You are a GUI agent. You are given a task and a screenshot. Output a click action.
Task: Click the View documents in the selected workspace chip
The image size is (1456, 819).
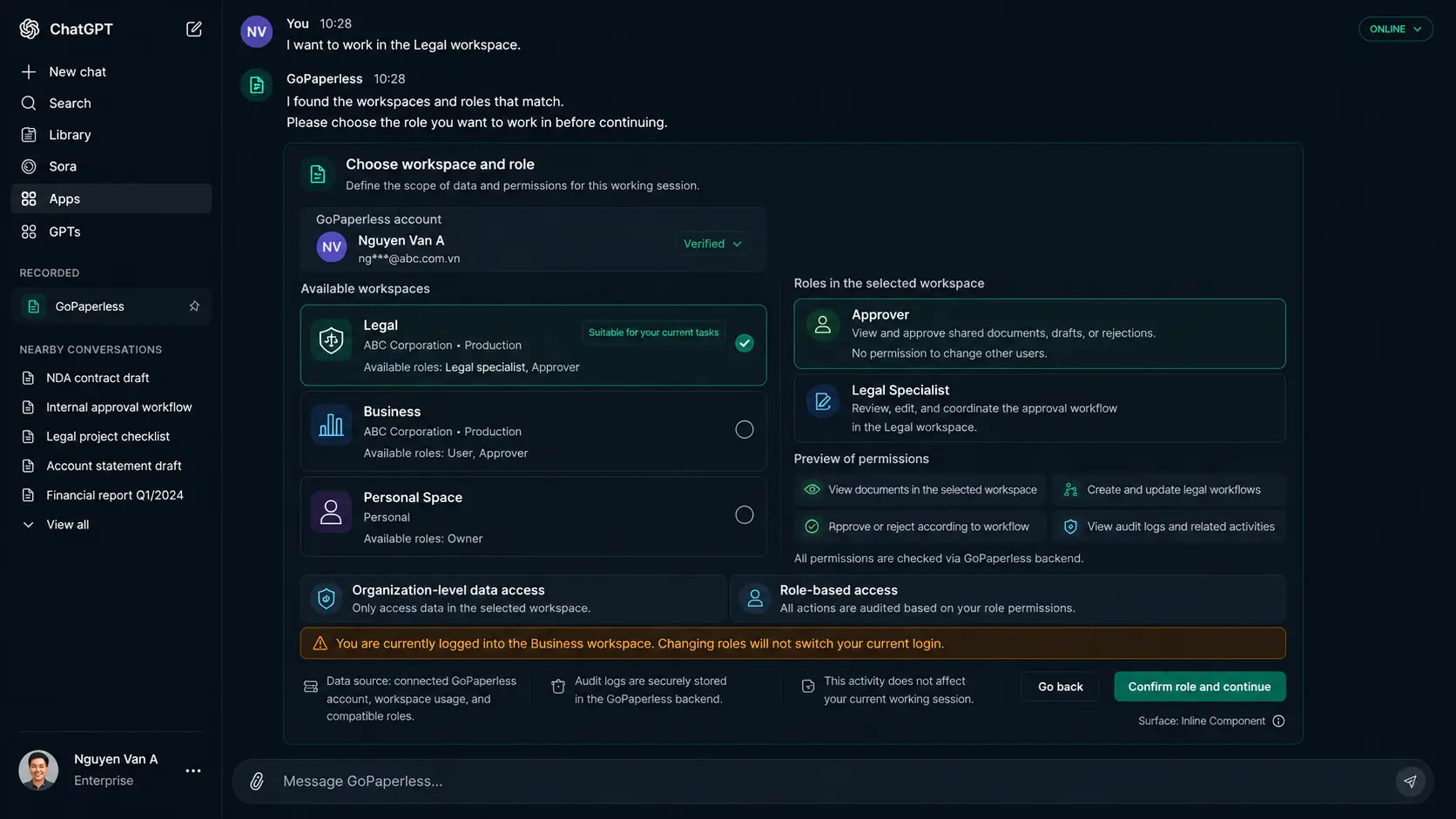921,490
